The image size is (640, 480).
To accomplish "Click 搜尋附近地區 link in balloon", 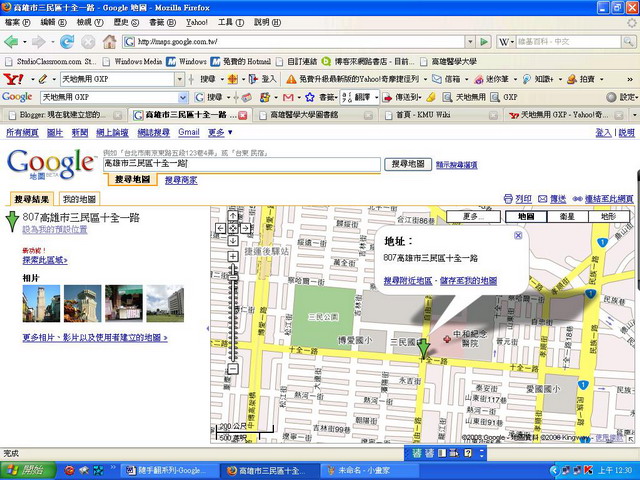I will (x=408, y=281).
